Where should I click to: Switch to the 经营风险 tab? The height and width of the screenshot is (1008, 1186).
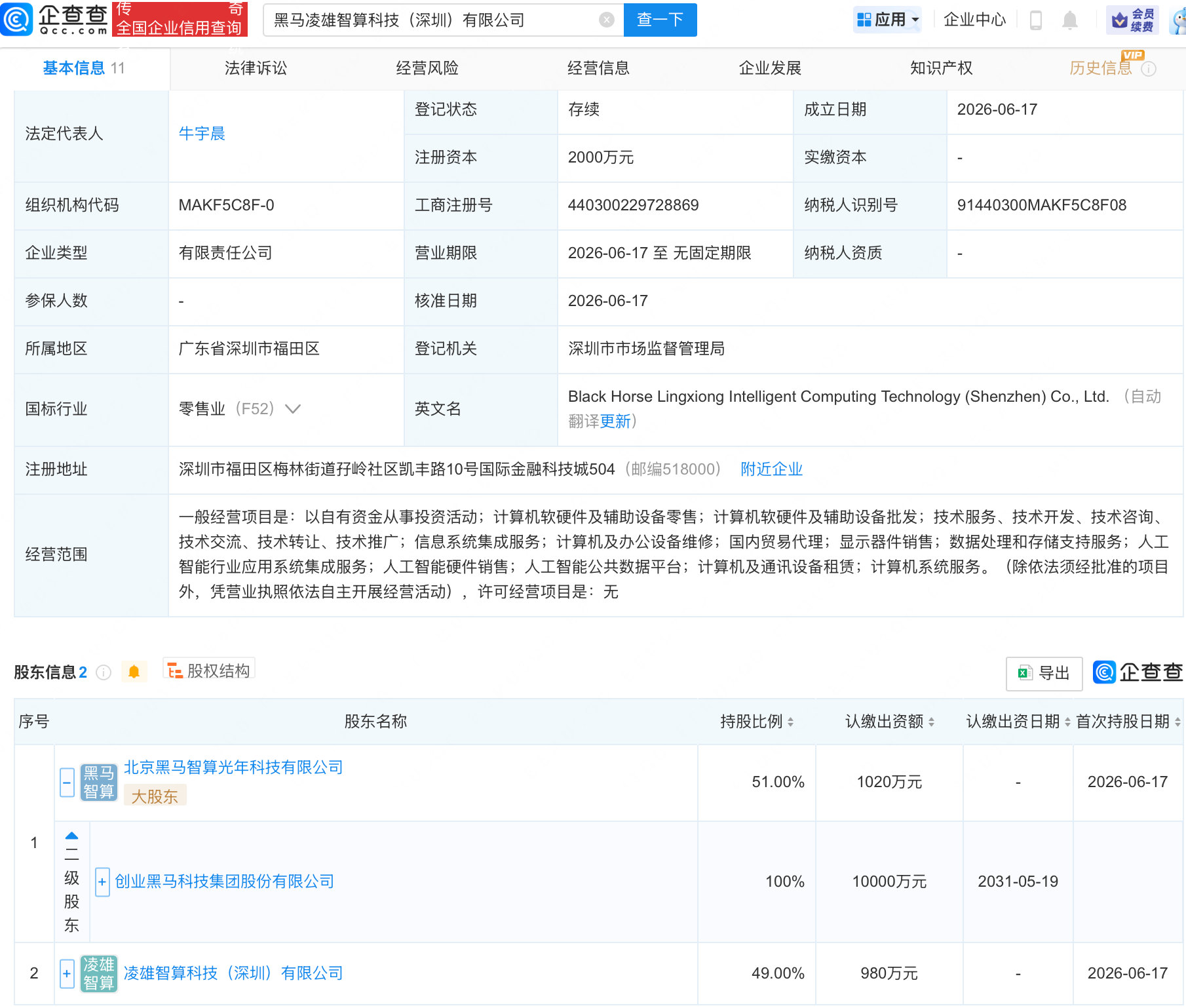[427, 68]
